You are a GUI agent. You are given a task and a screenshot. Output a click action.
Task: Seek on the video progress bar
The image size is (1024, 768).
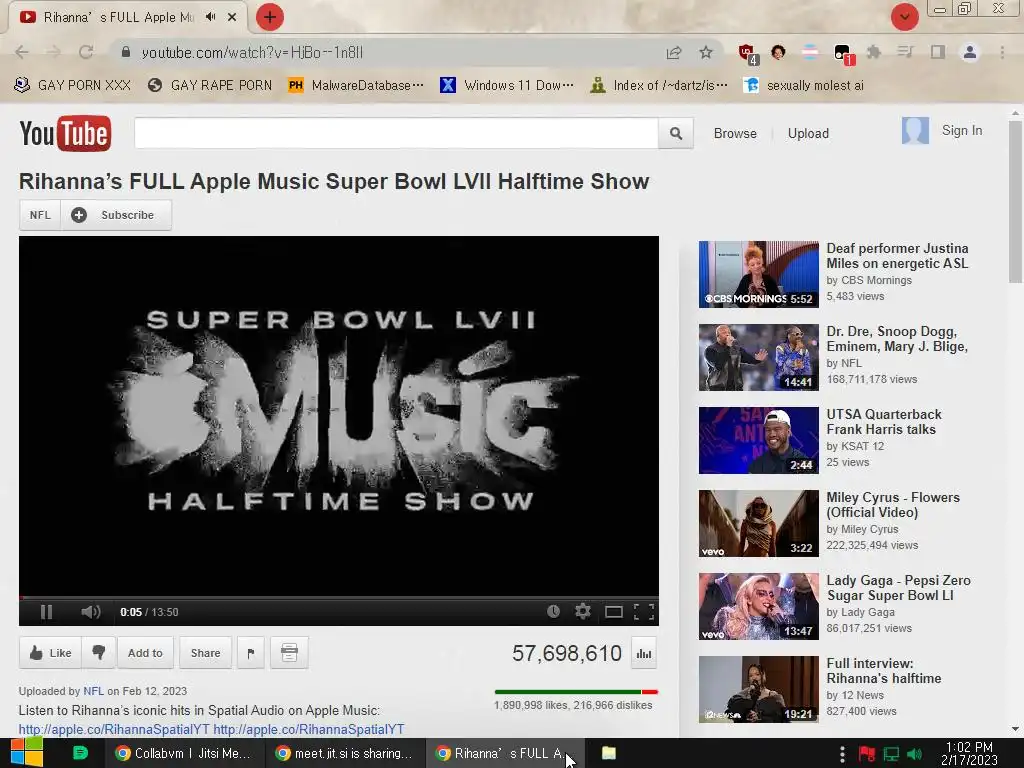pos(338,597)
